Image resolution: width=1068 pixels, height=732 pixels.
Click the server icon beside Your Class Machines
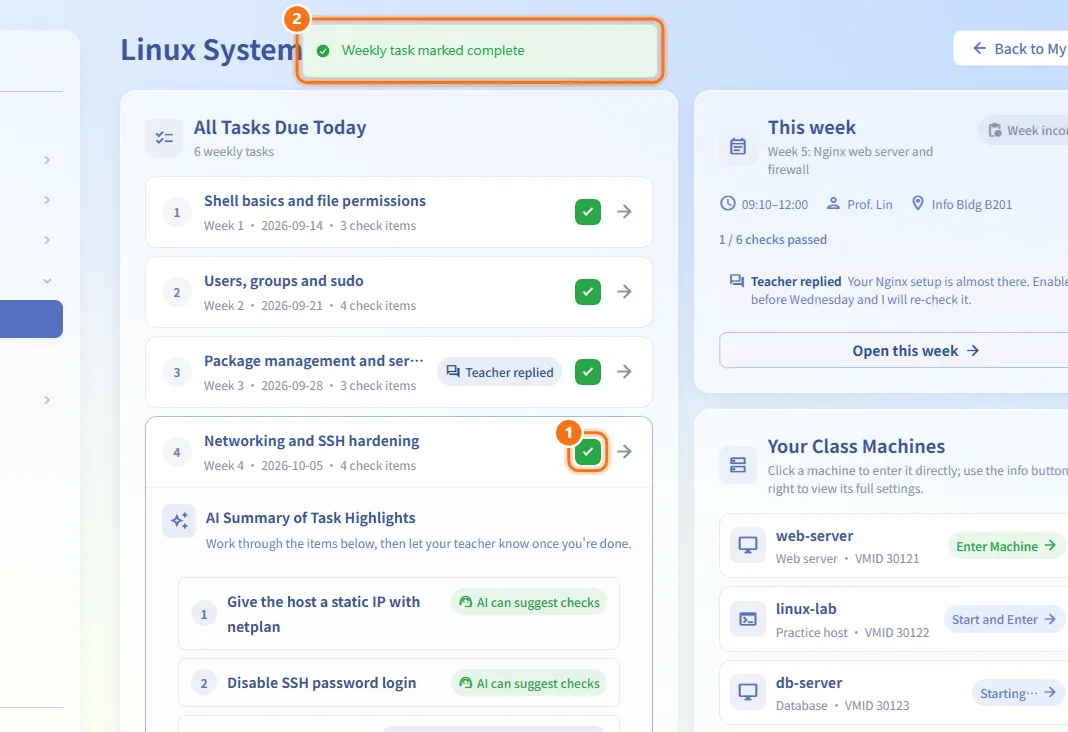pyautogui.click(x=738, y=465)
